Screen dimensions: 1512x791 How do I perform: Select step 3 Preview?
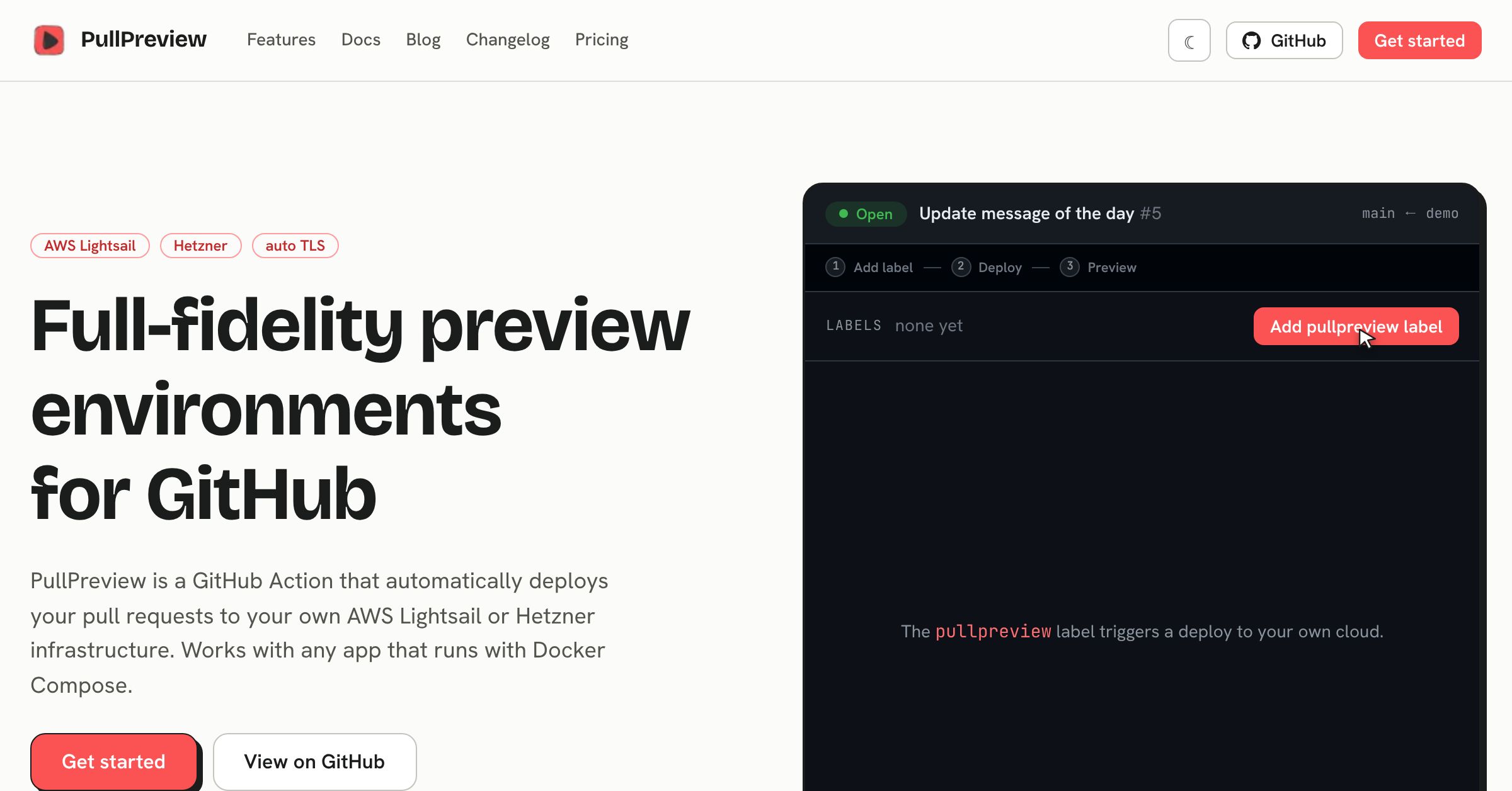[1098, 267]
